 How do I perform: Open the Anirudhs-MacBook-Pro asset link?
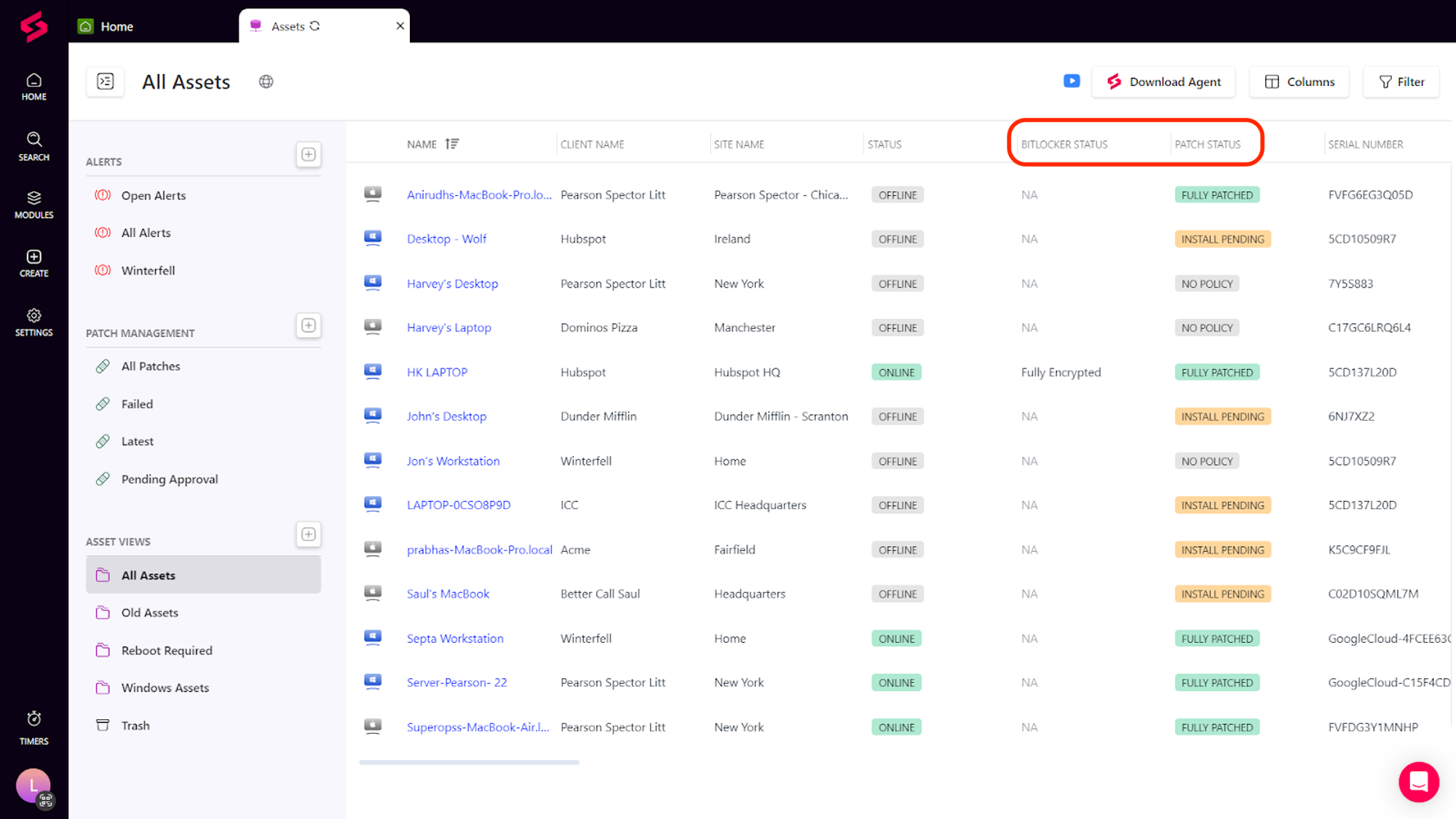pos(479,194)
